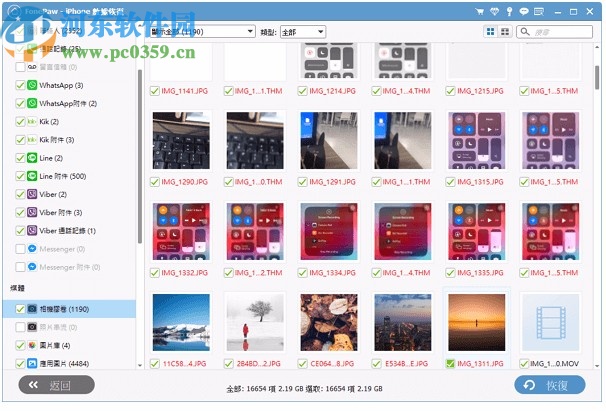The image size is (606, 411).
Task: Open the video file IMG_1...0.MOV thumbnail
Action: pos(551,322)
